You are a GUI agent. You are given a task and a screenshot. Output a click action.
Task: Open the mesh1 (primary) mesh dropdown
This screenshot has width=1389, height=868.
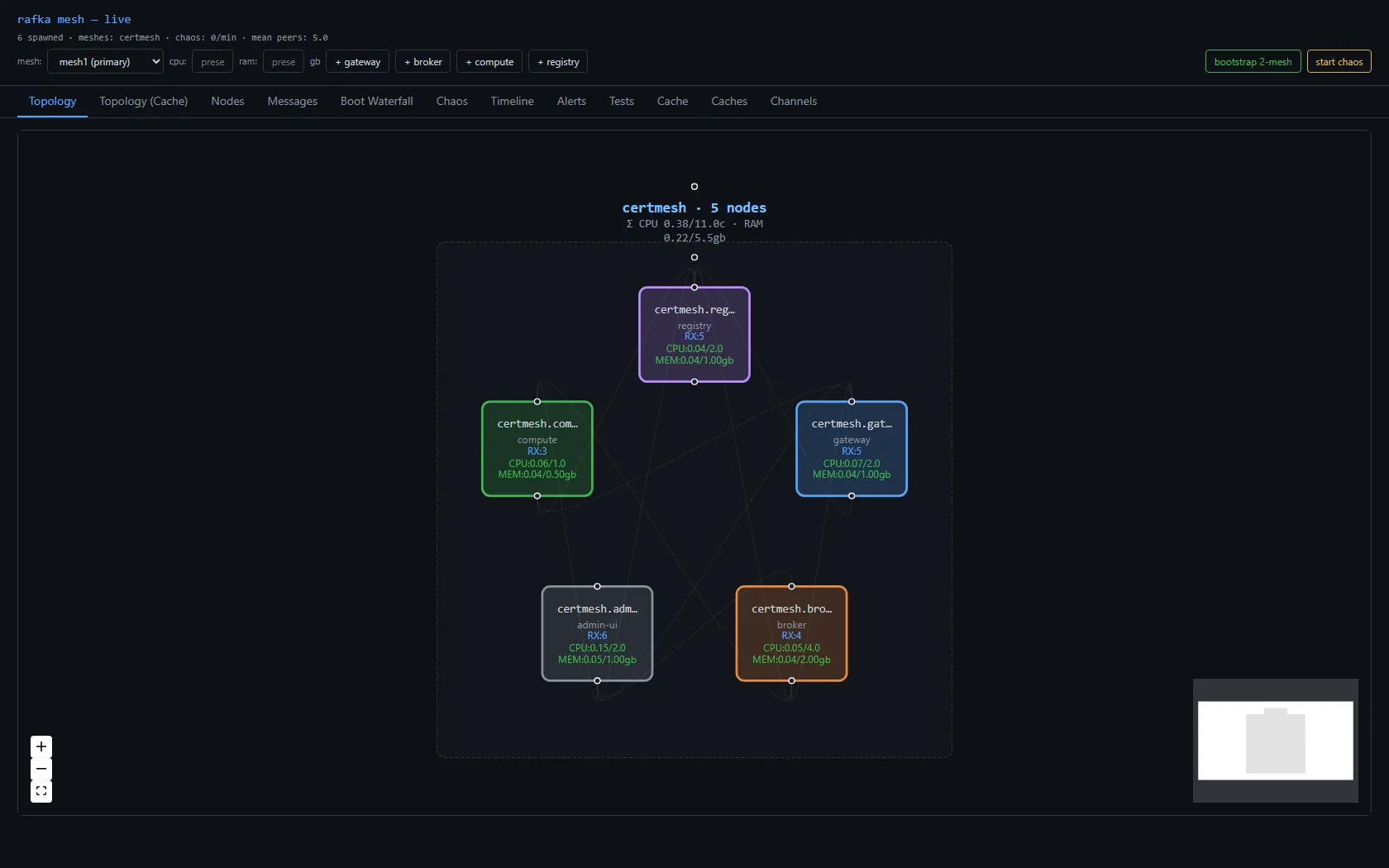pos(105,61)
